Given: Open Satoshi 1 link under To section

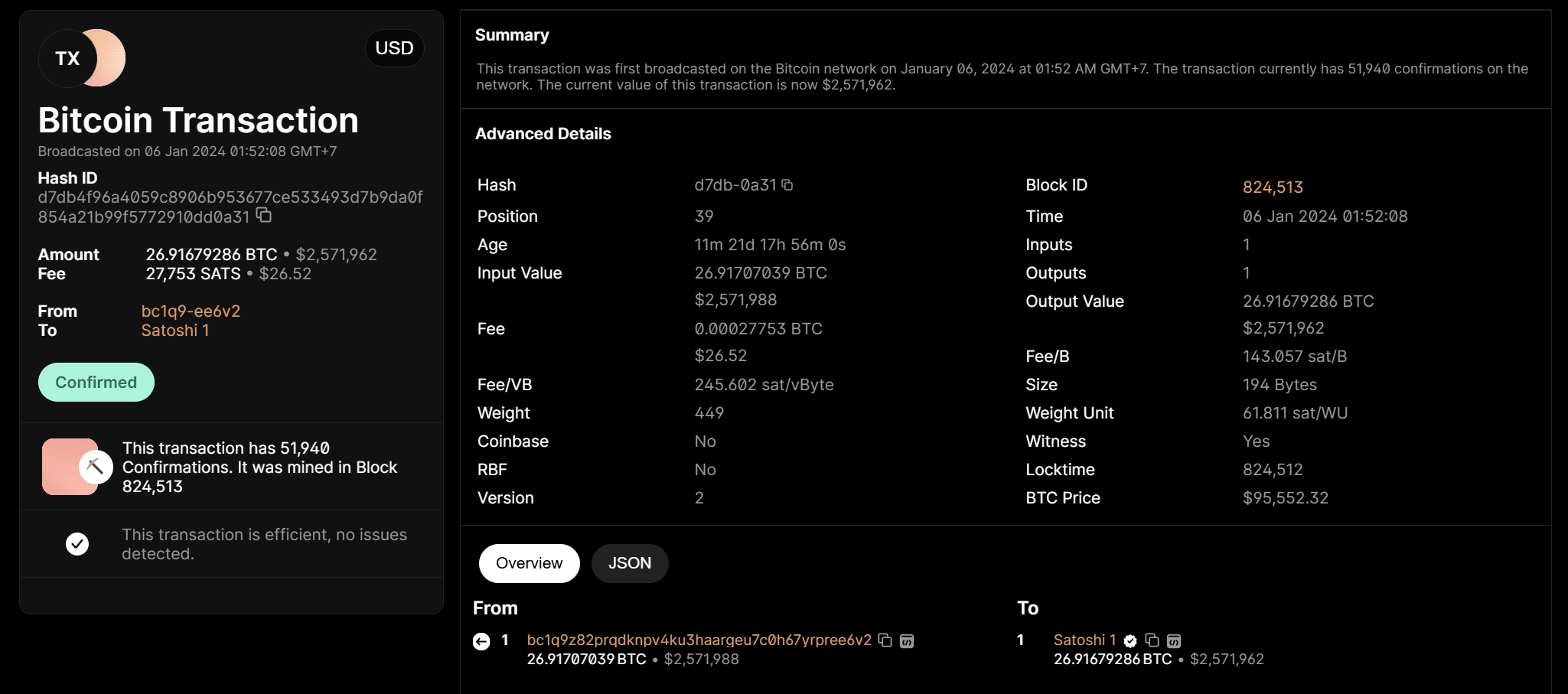Looking at the screenshot, I should point(1084,640).
